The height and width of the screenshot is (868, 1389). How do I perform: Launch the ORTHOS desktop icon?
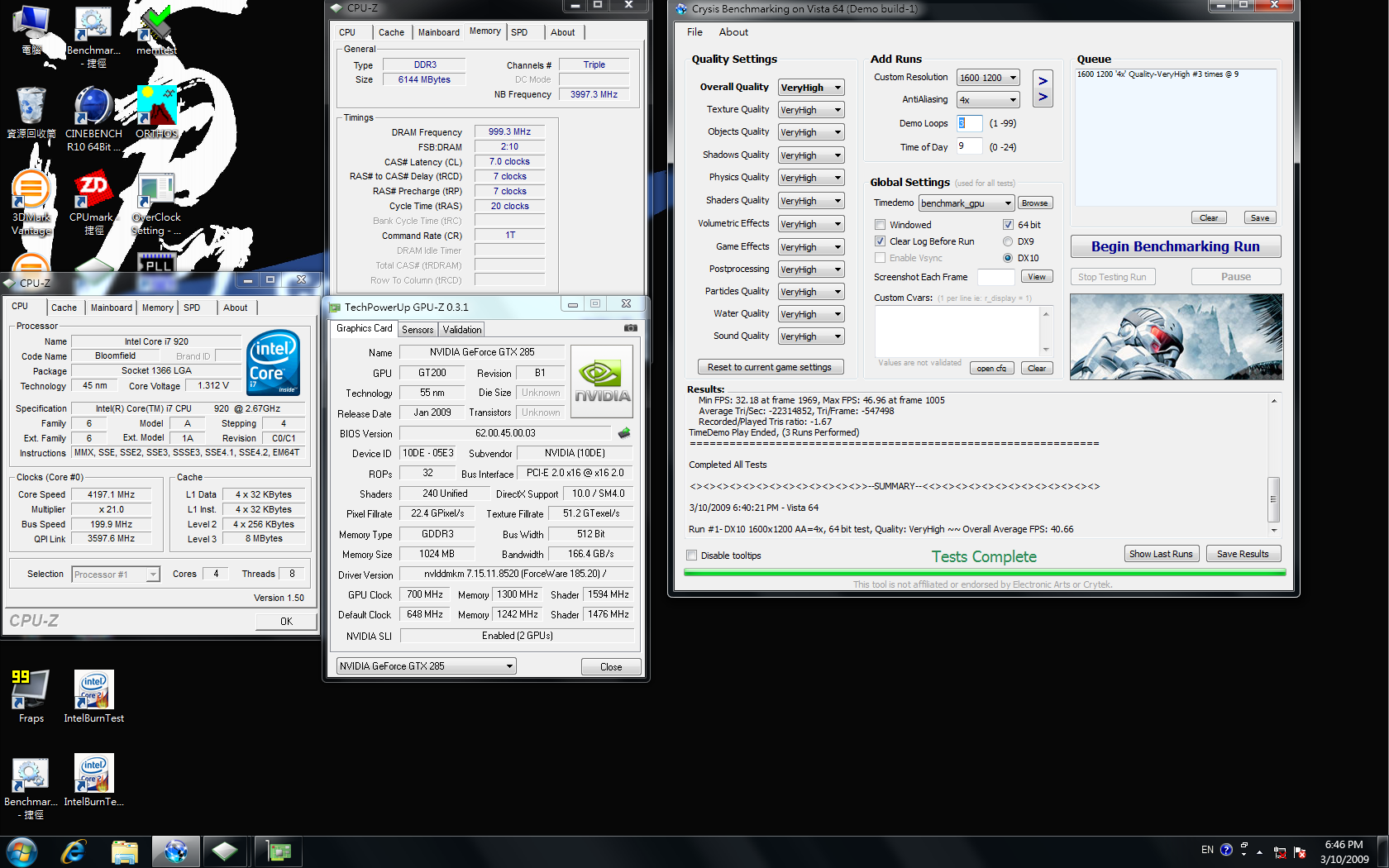click(x=157, y=112)
